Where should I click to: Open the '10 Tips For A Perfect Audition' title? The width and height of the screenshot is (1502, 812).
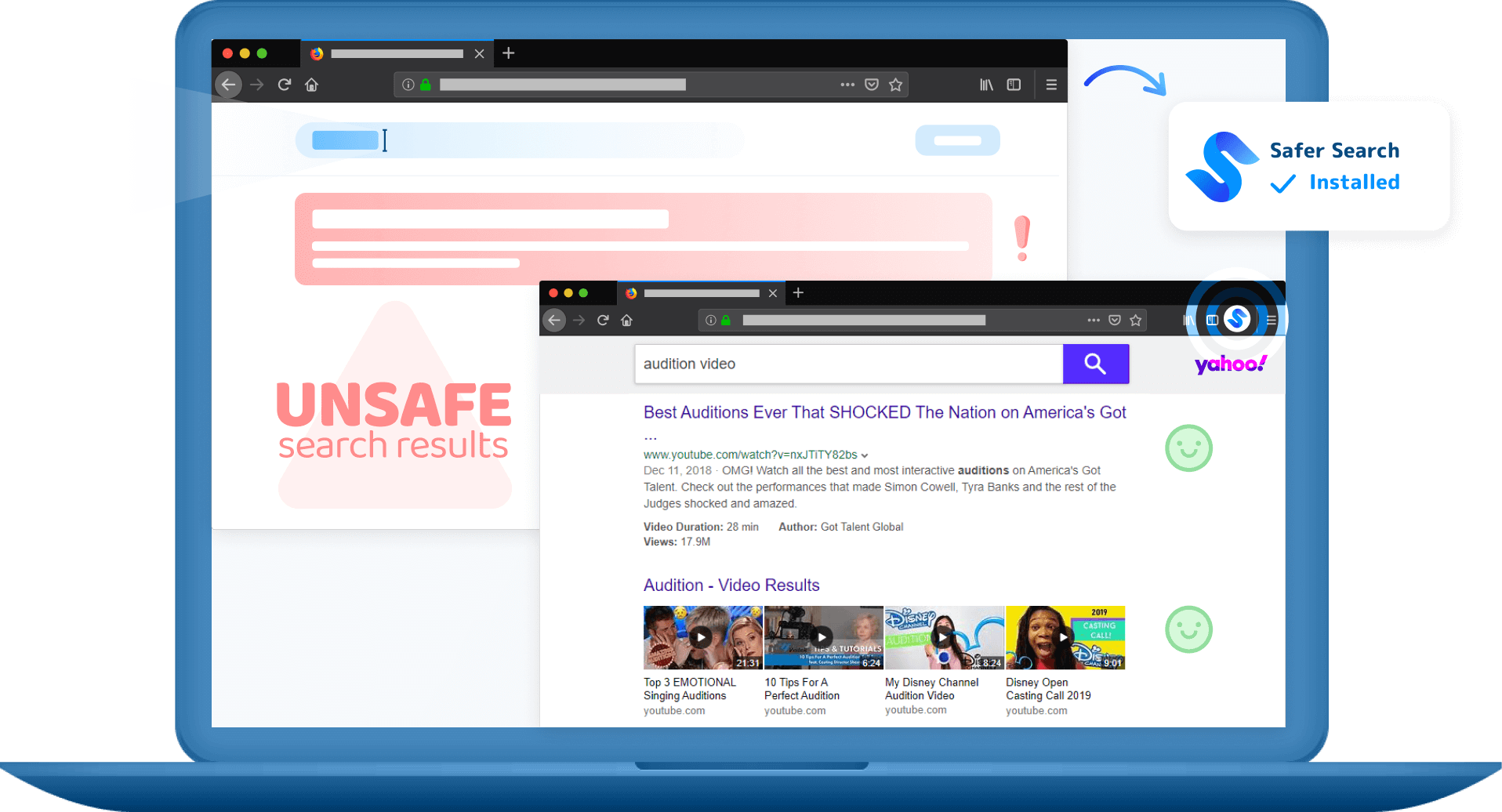click(802, 689)
